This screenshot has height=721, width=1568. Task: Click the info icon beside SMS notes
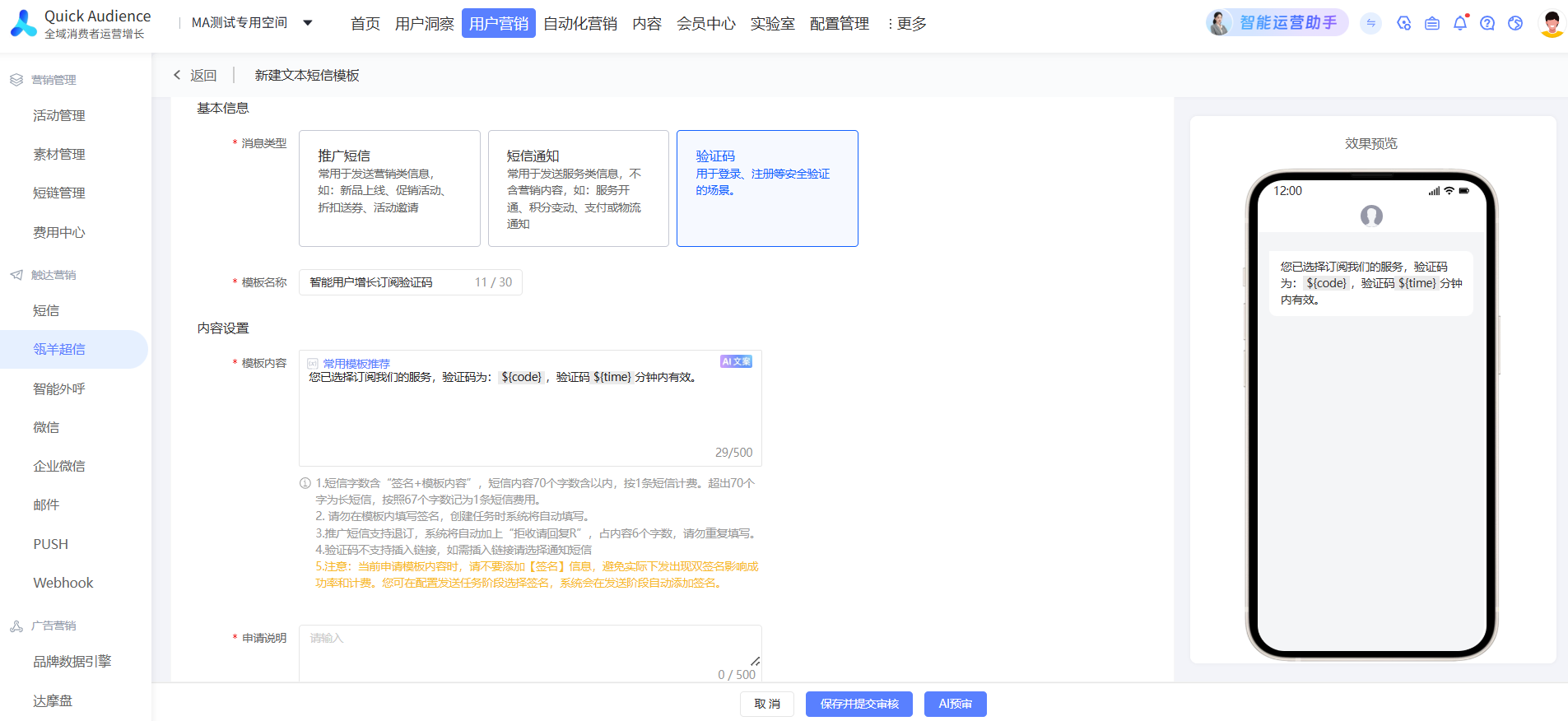click(305, 483)
